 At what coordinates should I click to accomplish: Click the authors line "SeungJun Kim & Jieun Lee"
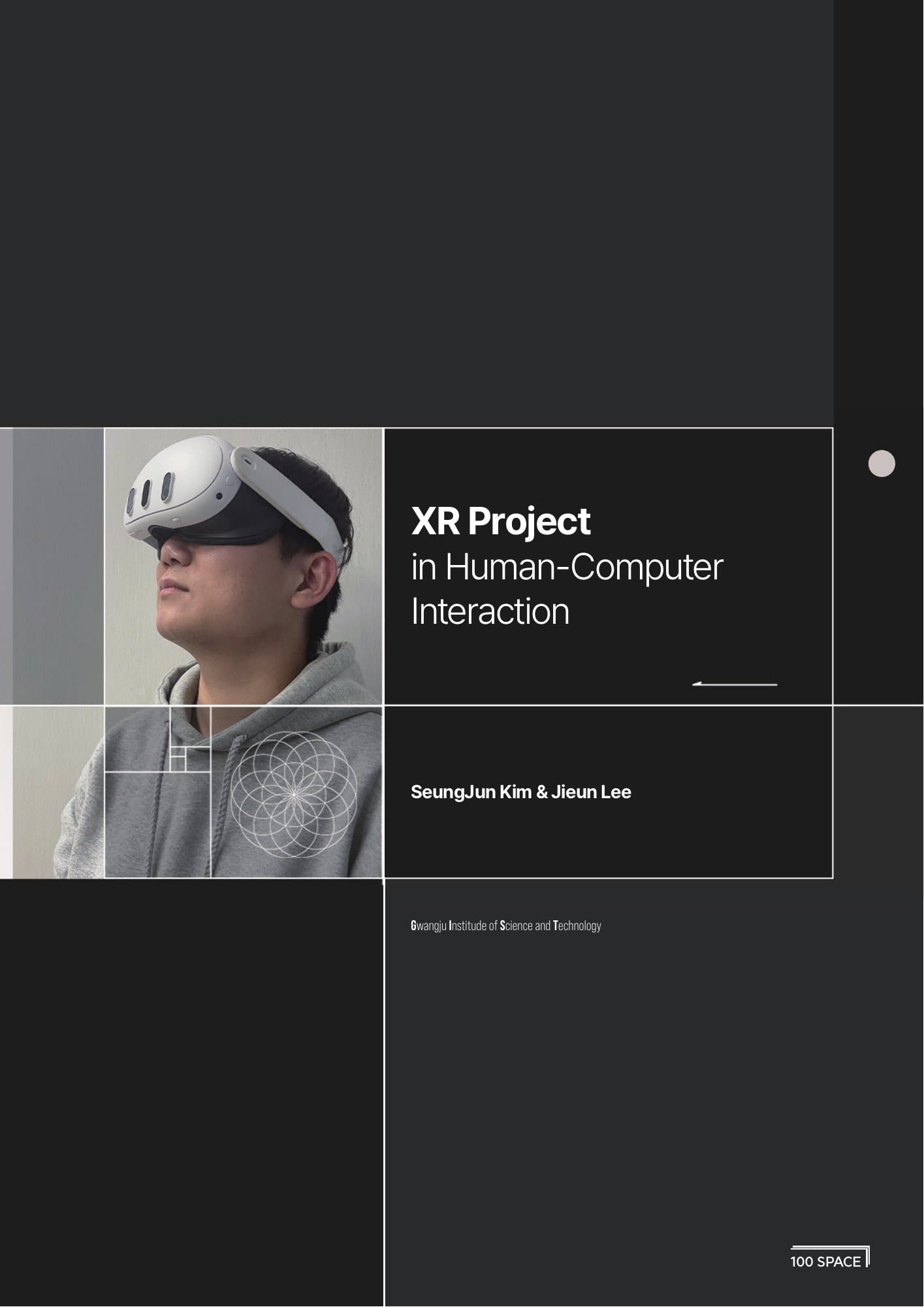521,792
